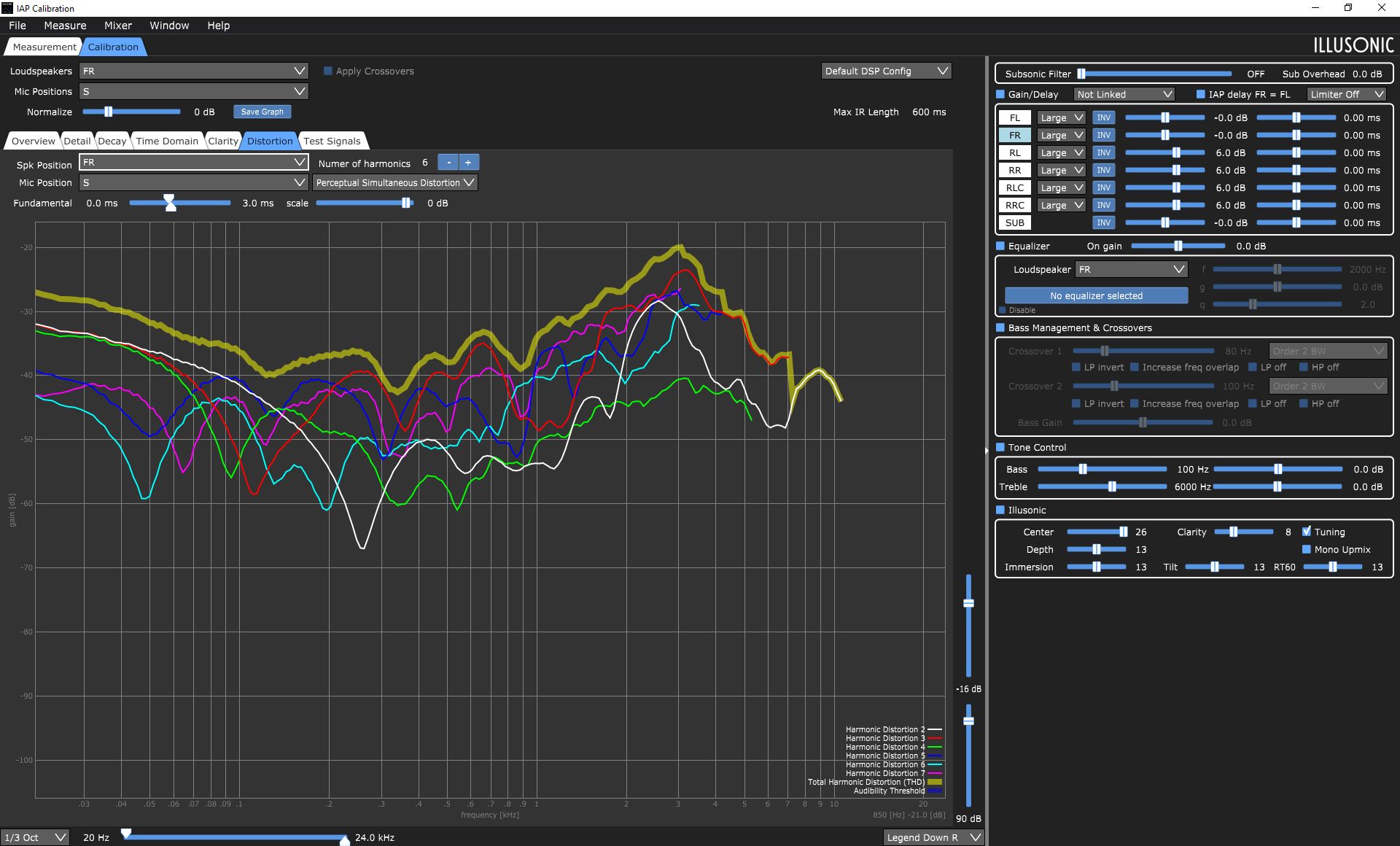Switch to the Measurement tab
The image size is (1400, 846).
tap(44, 47)
